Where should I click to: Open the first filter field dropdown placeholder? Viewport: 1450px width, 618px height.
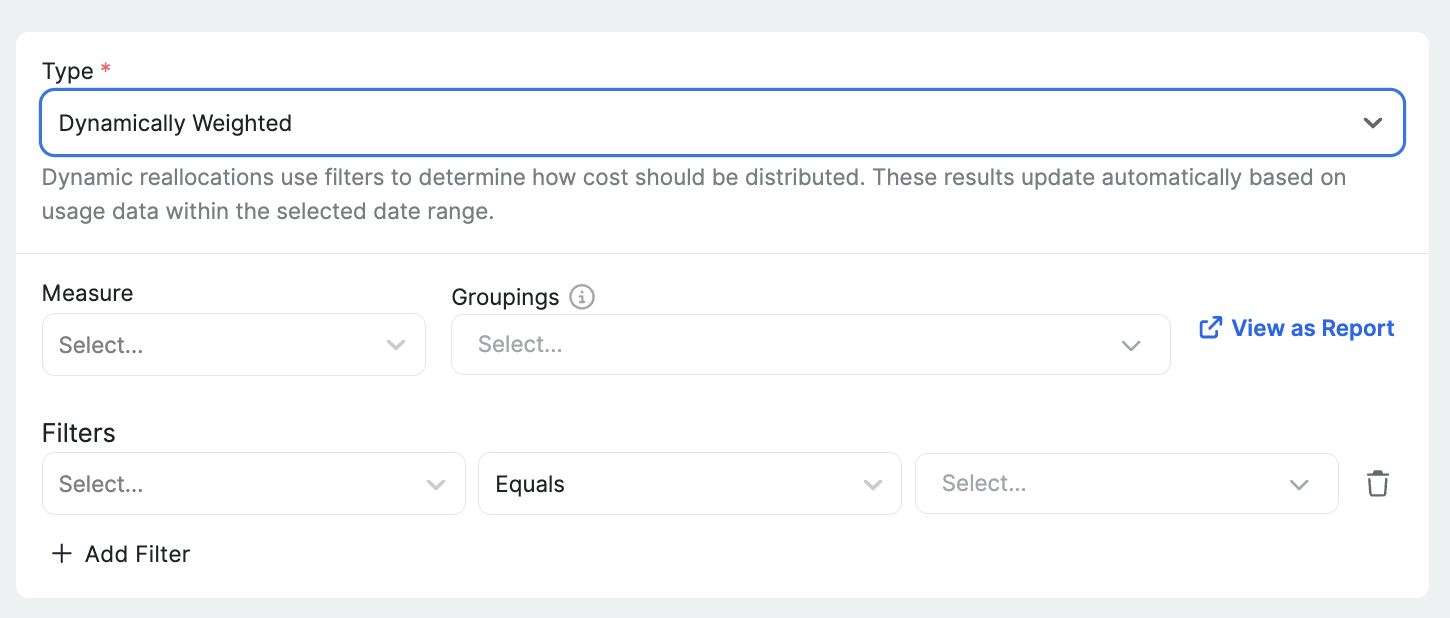(x=101, y=484)
